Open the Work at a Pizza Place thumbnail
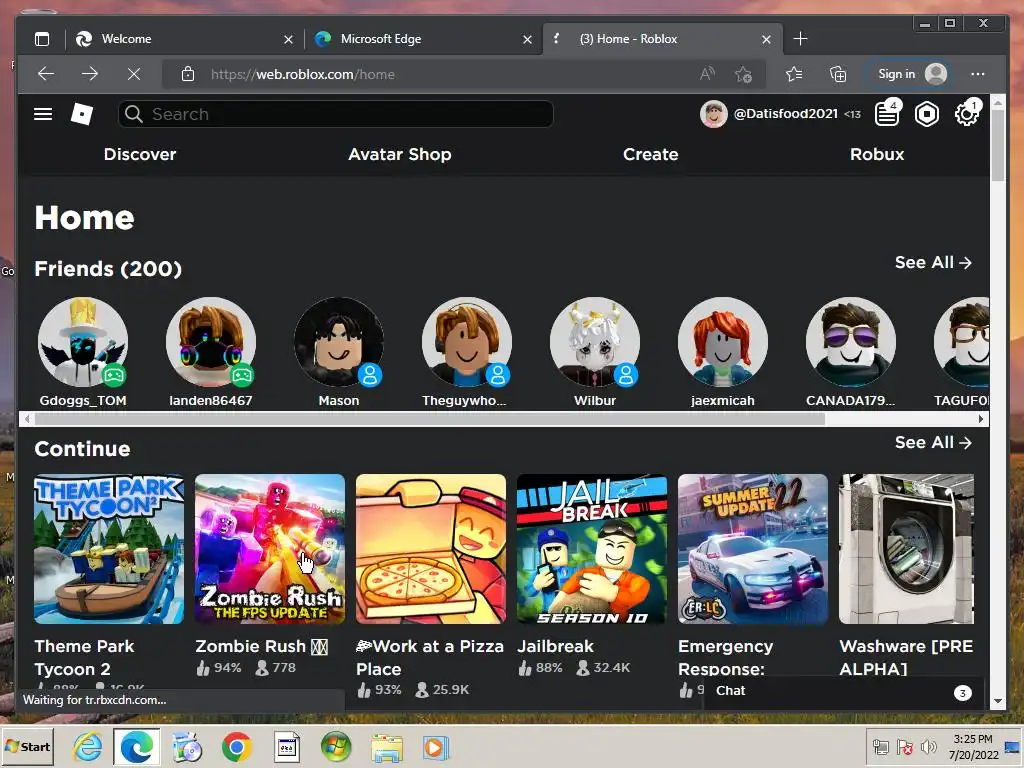Viewport: 1024px width, 768px height. click(x=431, y=549)
